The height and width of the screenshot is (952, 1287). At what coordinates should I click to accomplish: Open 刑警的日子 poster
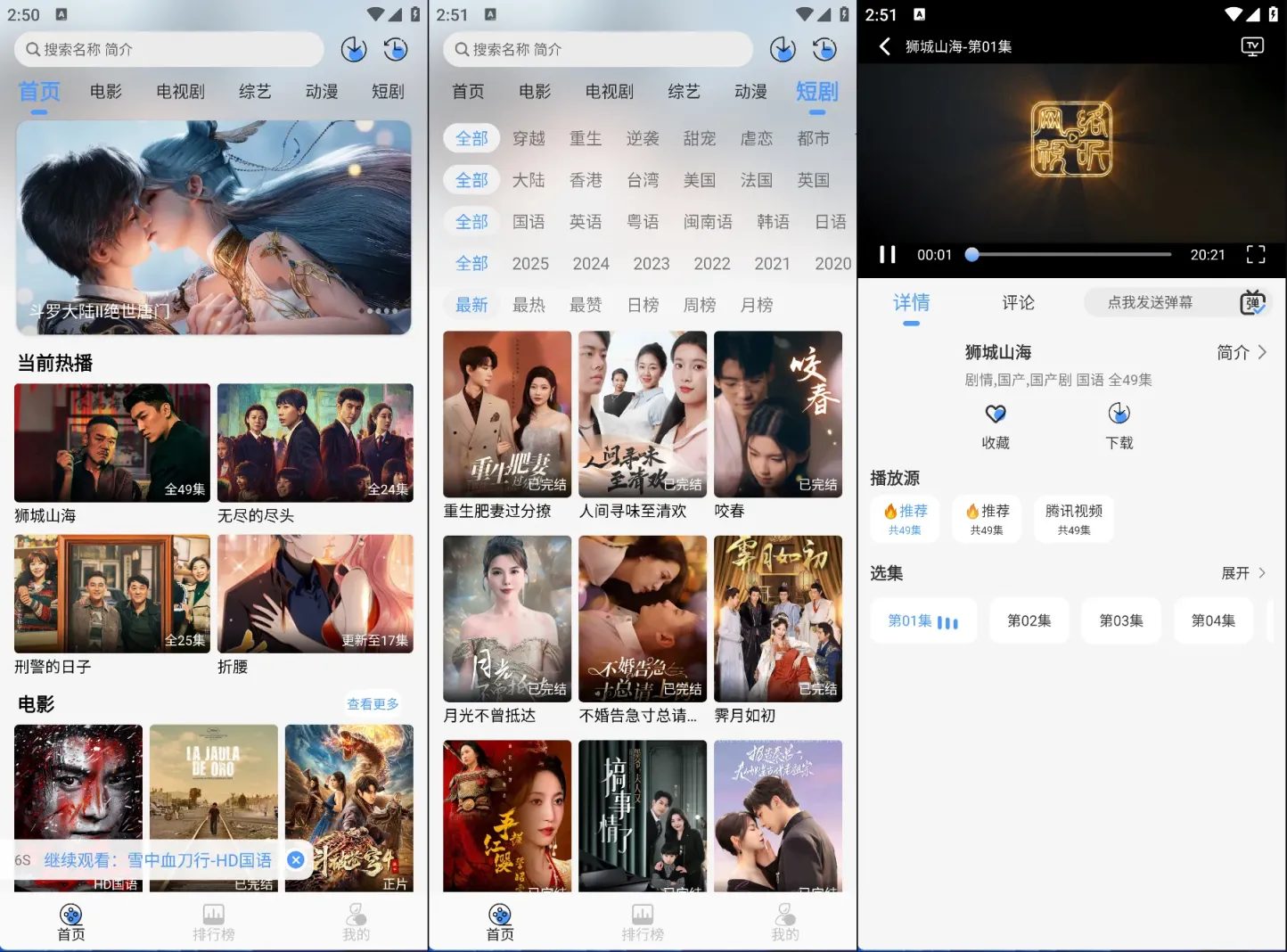click(112, 594)
